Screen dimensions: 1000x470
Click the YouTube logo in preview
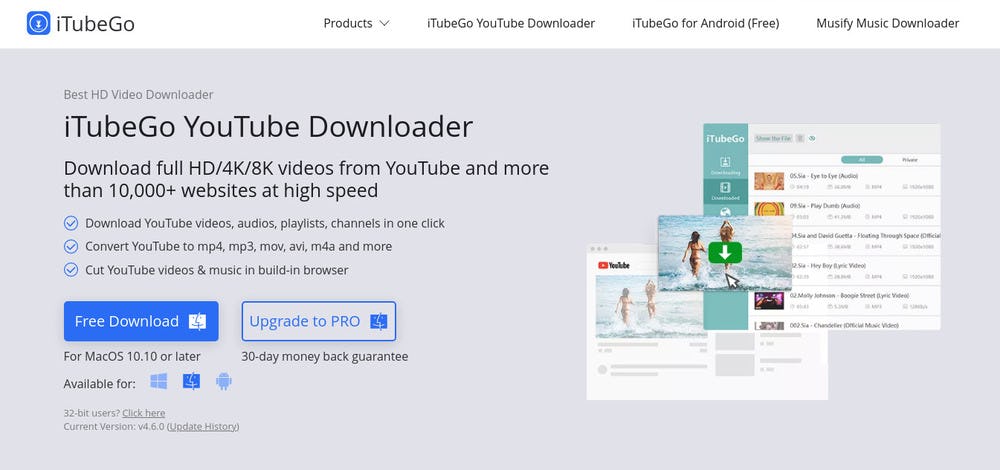(x=613, y=265)
